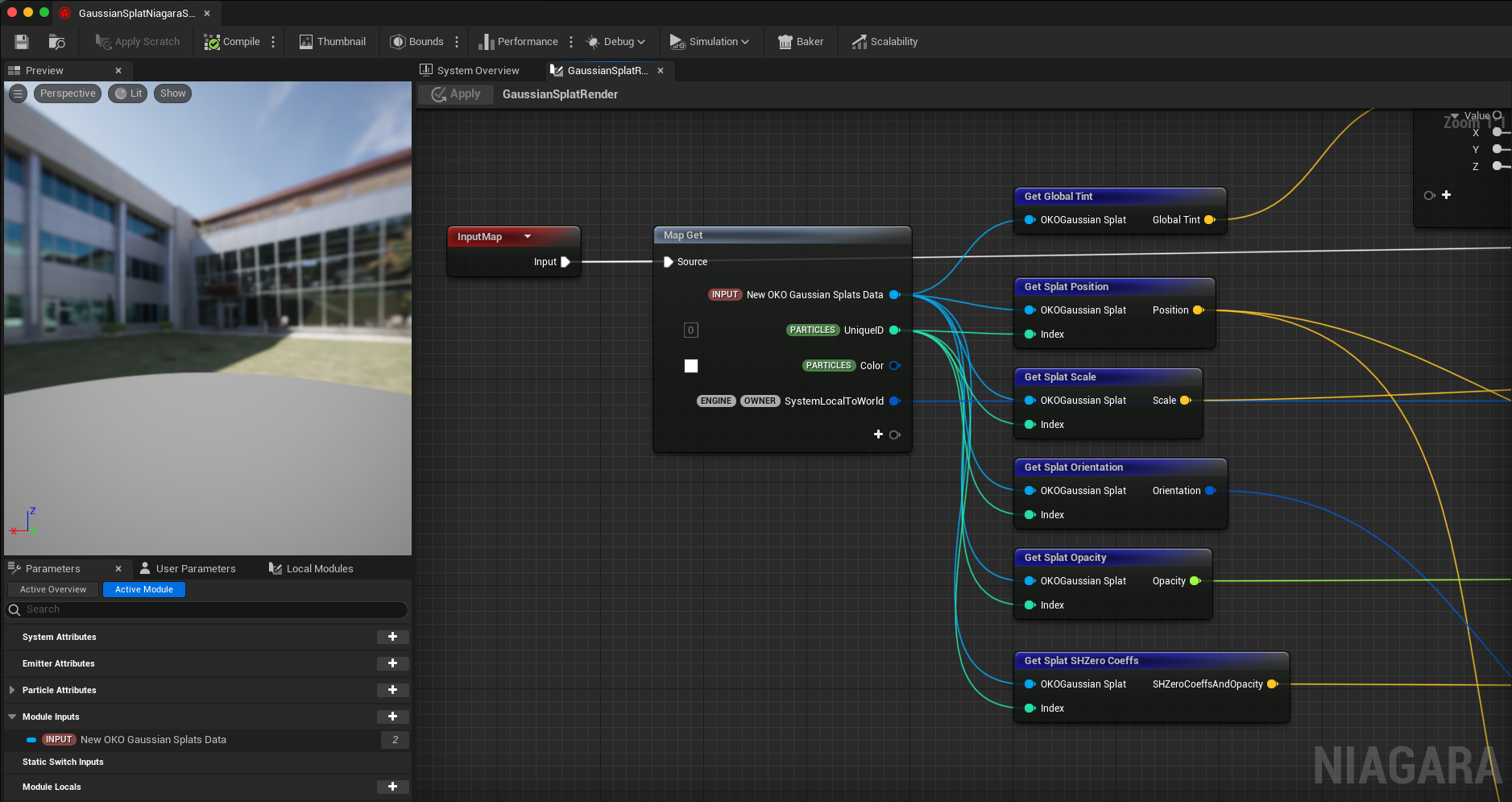Image resolution: width=1512 pixels, height=802 pixels.
Task: Toggle the Lit view mode button
Action: click(128, 93)
